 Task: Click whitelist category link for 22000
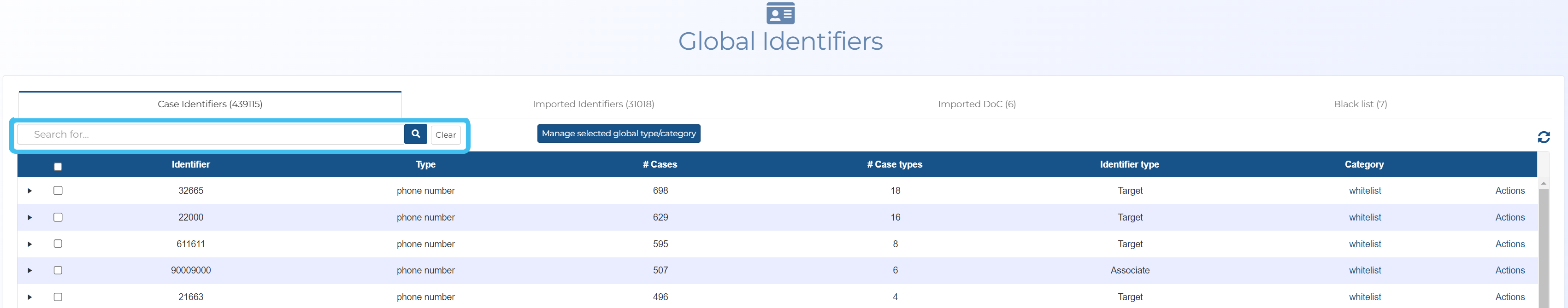[1364, 217]
